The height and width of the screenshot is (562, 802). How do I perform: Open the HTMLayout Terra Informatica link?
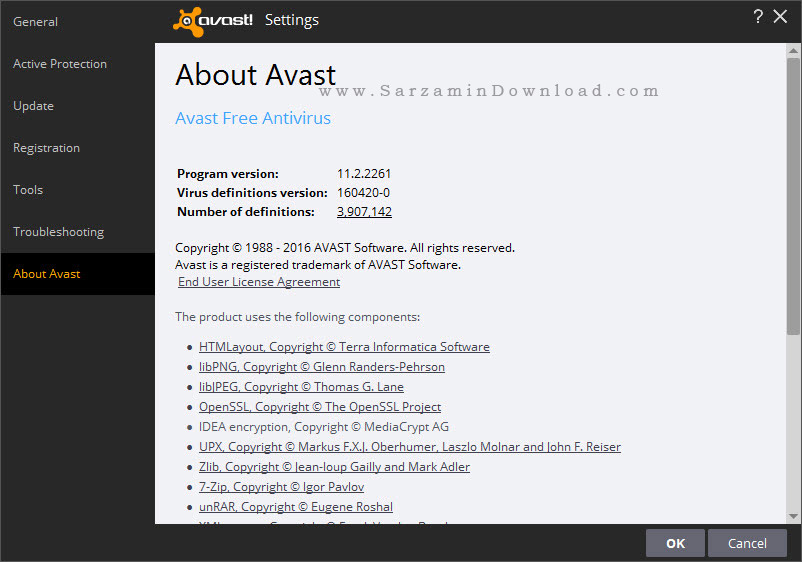[x=344, y=347]
